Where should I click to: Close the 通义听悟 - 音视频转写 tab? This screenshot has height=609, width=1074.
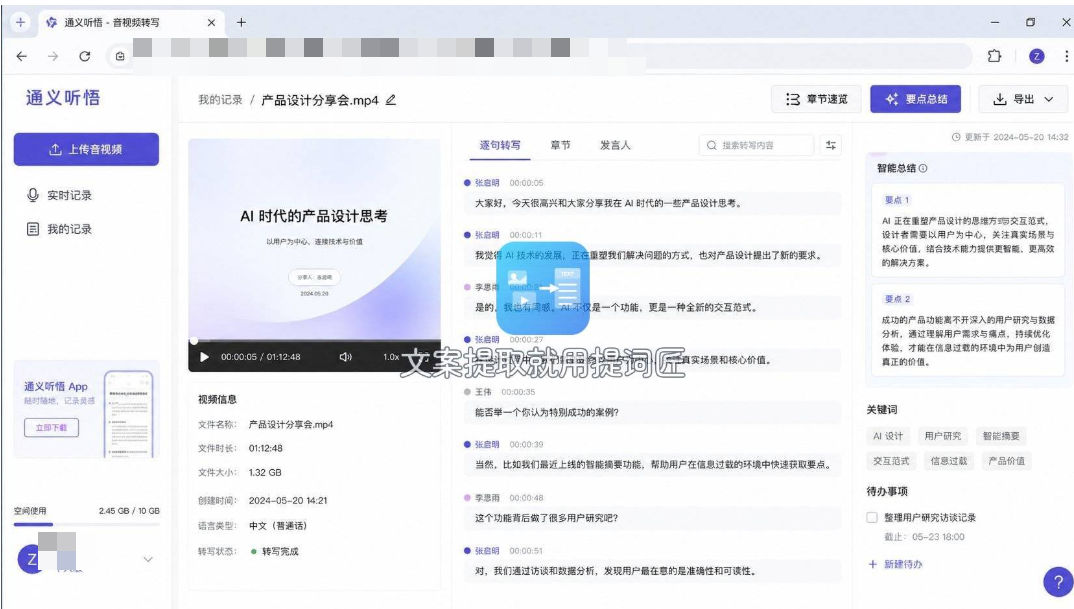(x=211, y=23)
